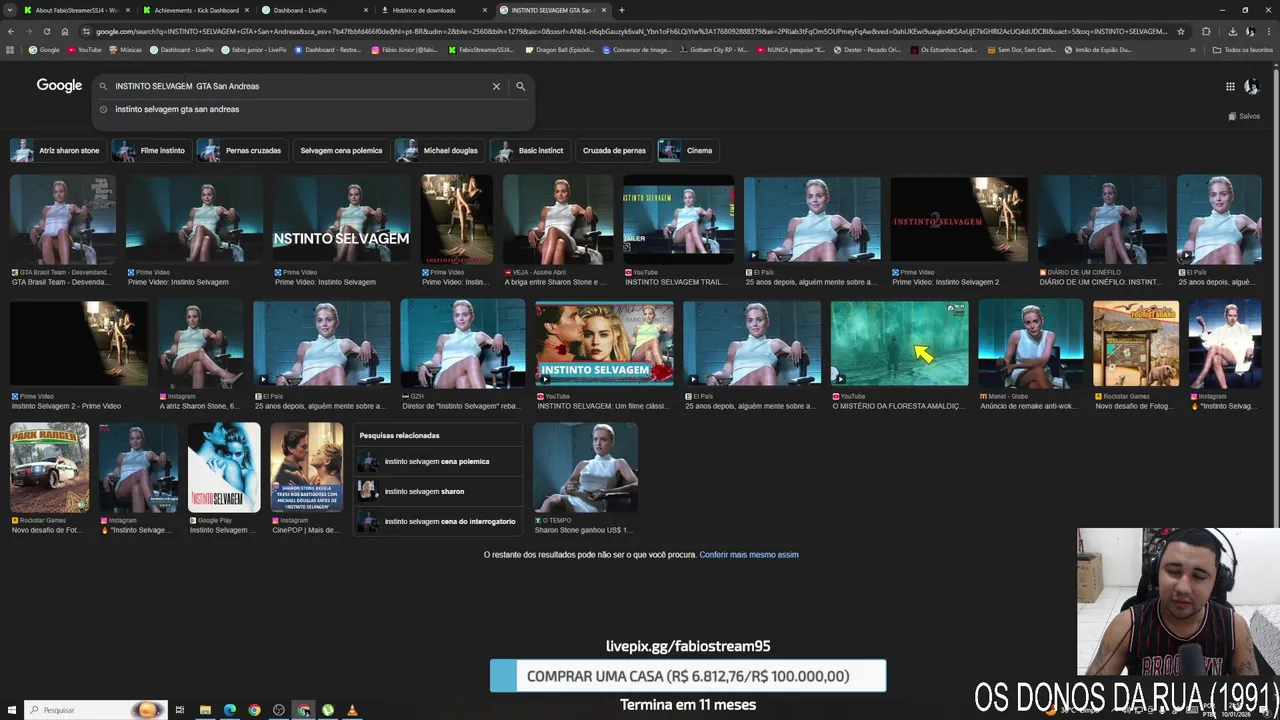Click the Google search text field
1280x720 pixels.
[300, 86]
